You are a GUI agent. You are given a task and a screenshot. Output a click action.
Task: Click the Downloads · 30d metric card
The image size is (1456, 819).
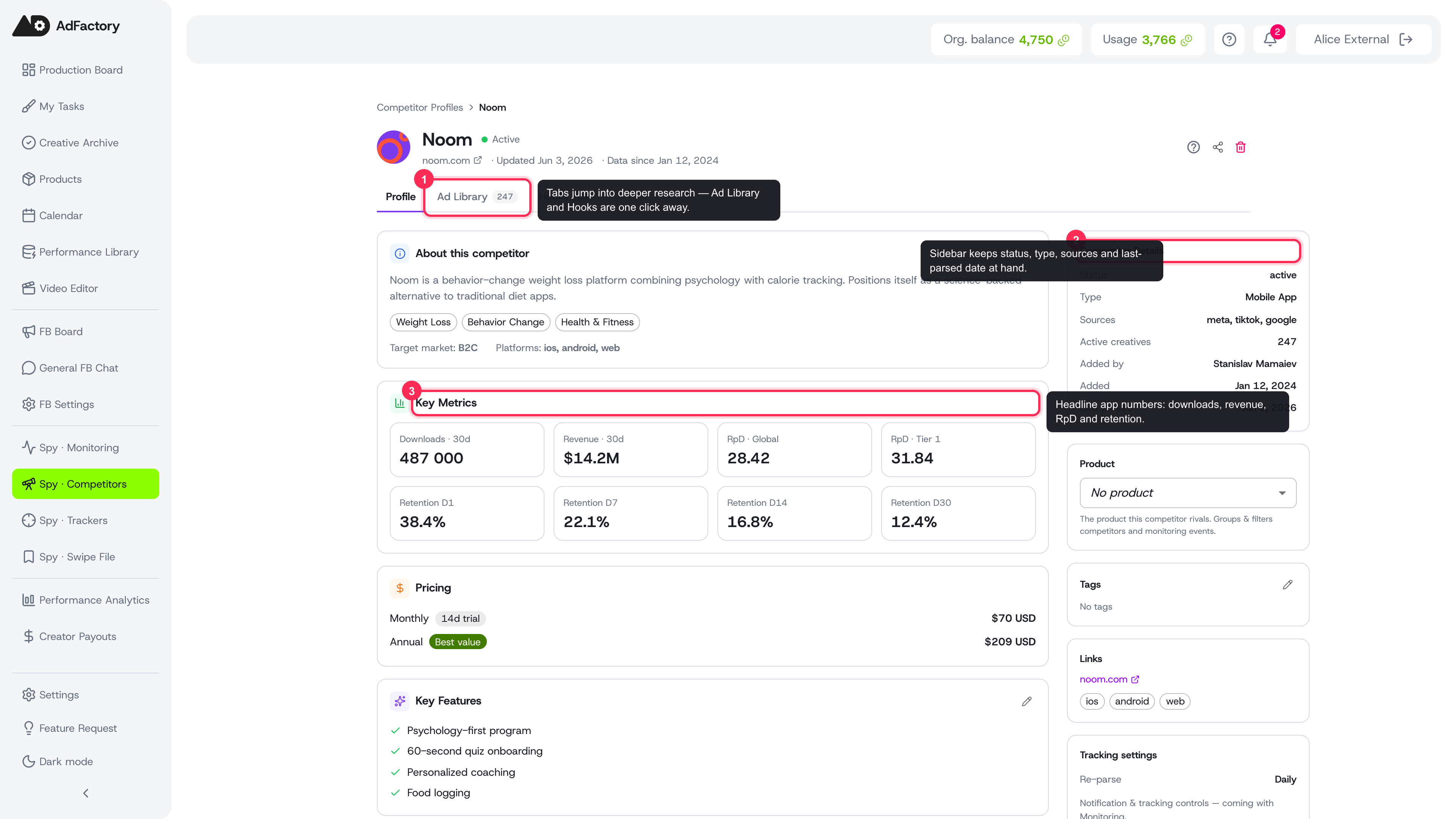(x=467, y=450)
